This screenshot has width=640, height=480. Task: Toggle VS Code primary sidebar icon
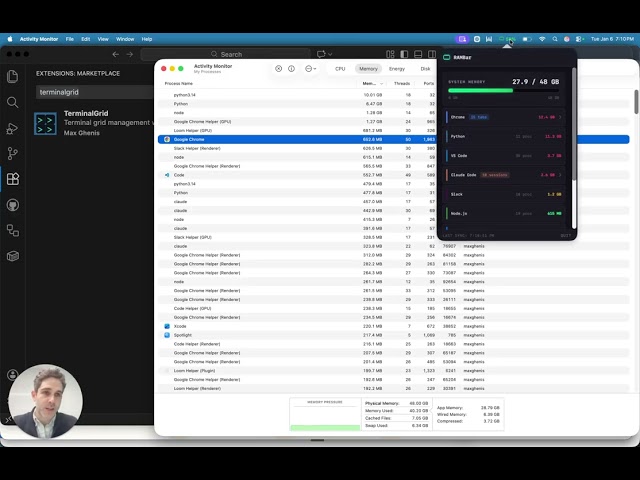404,54
